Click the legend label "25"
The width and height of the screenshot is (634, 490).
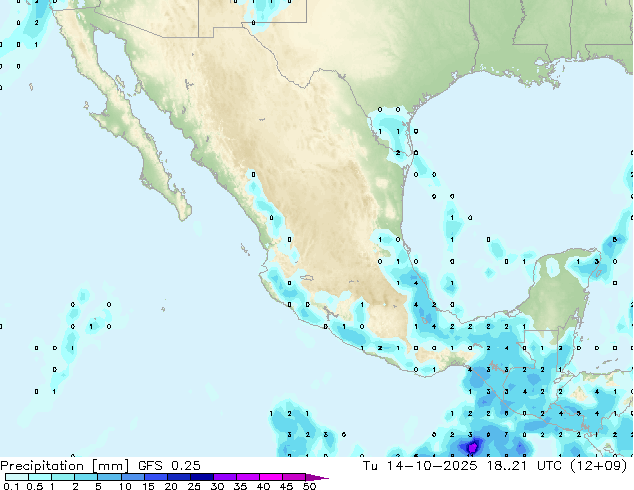[194, 486]
